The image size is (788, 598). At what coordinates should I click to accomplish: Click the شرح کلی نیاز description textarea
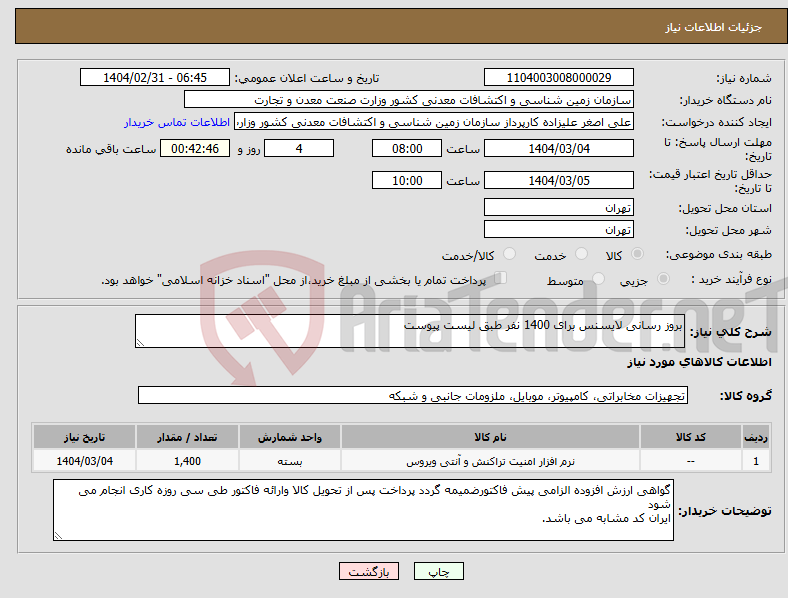point(410,331)
